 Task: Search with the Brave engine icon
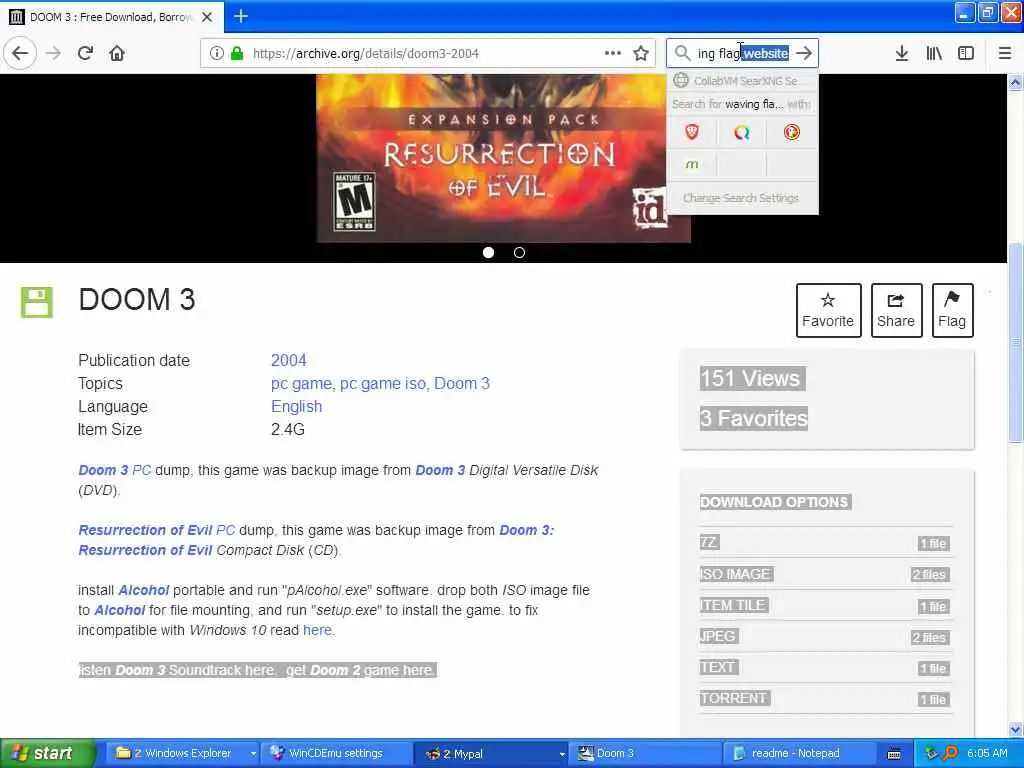pyautogui.click(x=692, y=133)
